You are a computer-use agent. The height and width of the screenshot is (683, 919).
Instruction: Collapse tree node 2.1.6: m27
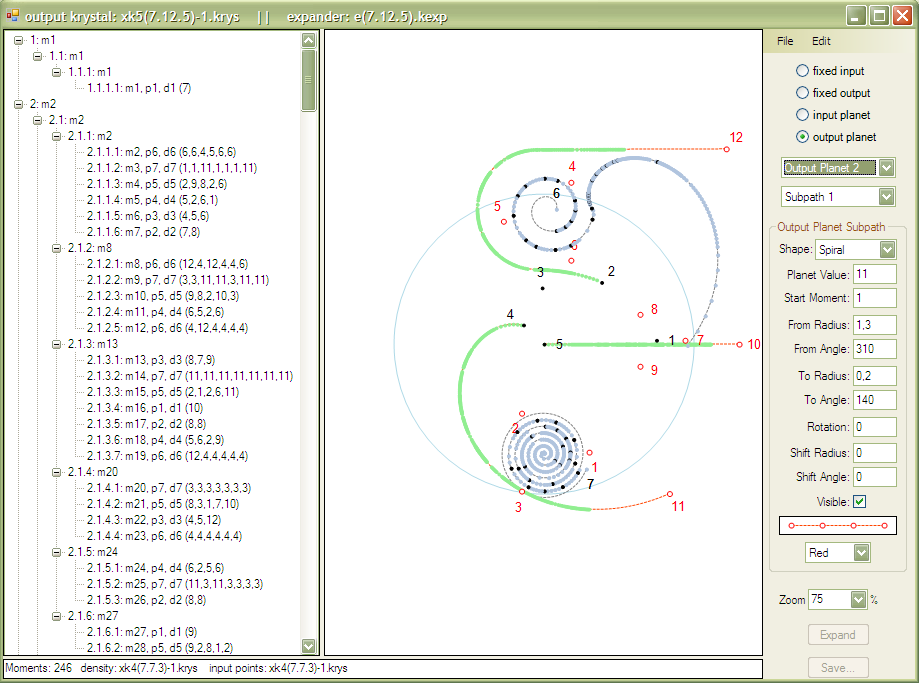57,616
